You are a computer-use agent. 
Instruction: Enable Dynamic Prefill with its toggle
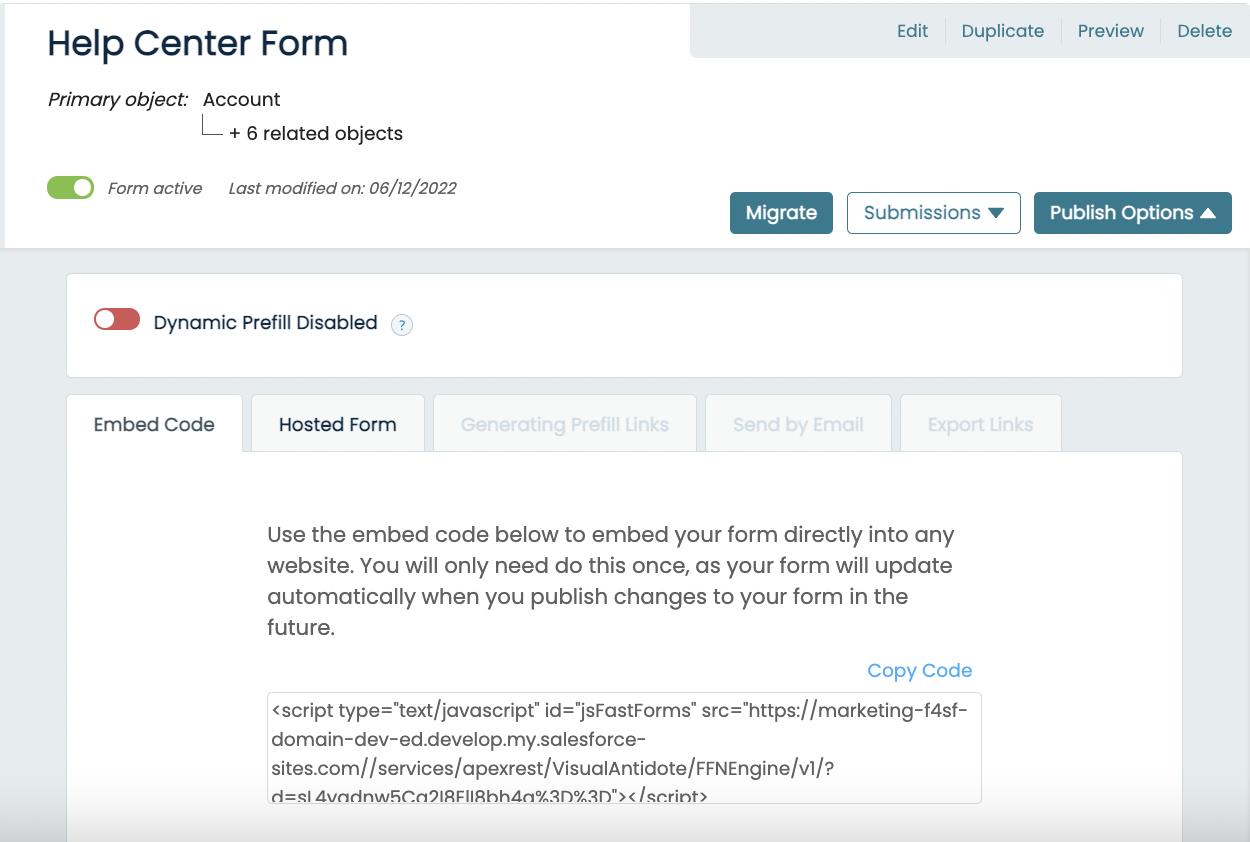[117, 319]
